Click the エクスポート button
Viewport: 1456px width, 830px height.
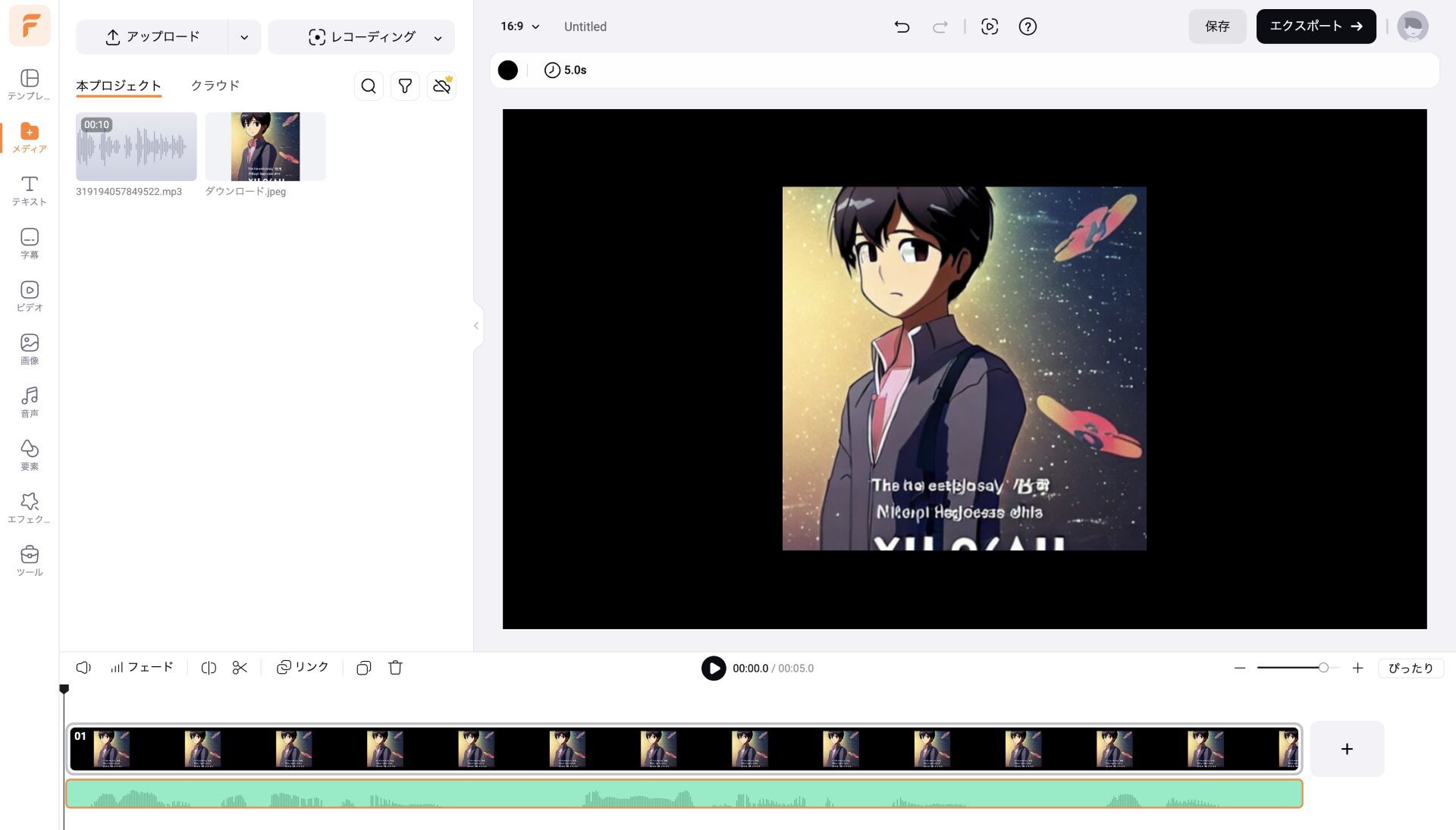pos(1316,27)
